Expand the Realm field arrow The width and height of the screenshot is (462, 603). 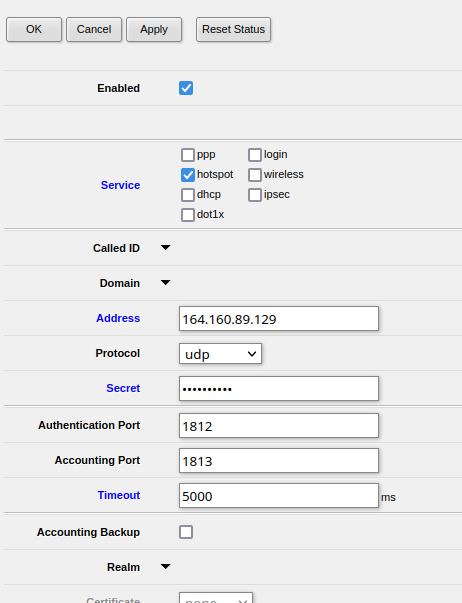[x=165, y=566]
